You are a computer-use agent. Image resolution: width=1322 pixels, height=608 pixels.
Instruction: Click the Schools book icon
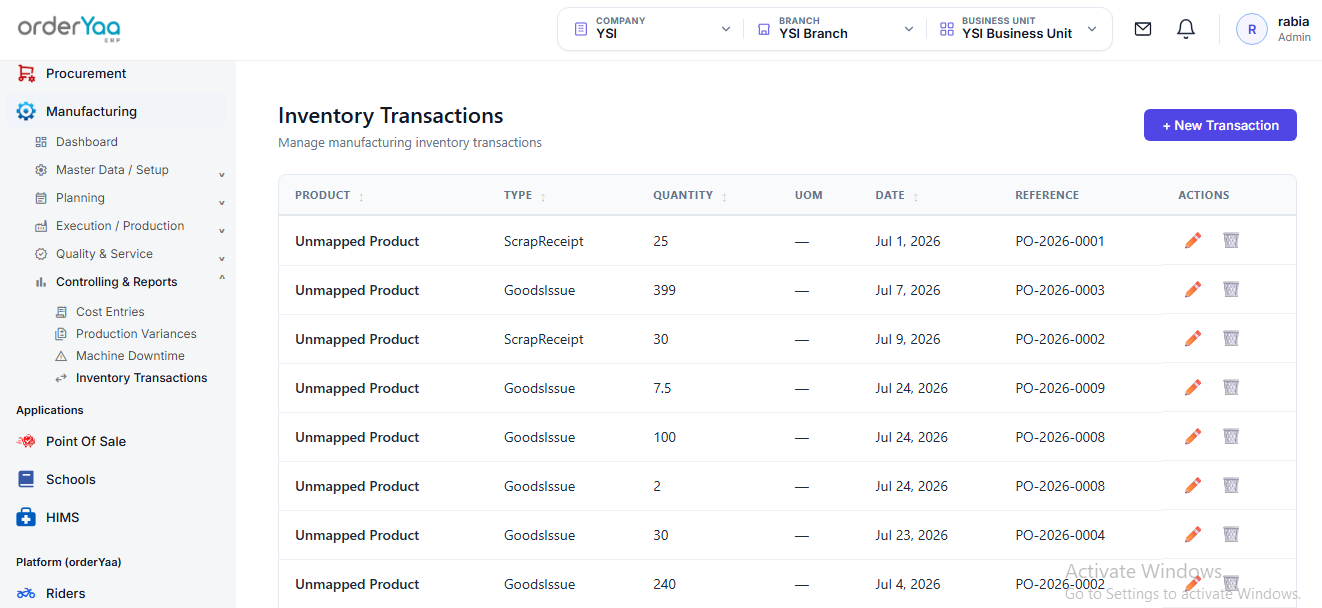tap(26, 479)
